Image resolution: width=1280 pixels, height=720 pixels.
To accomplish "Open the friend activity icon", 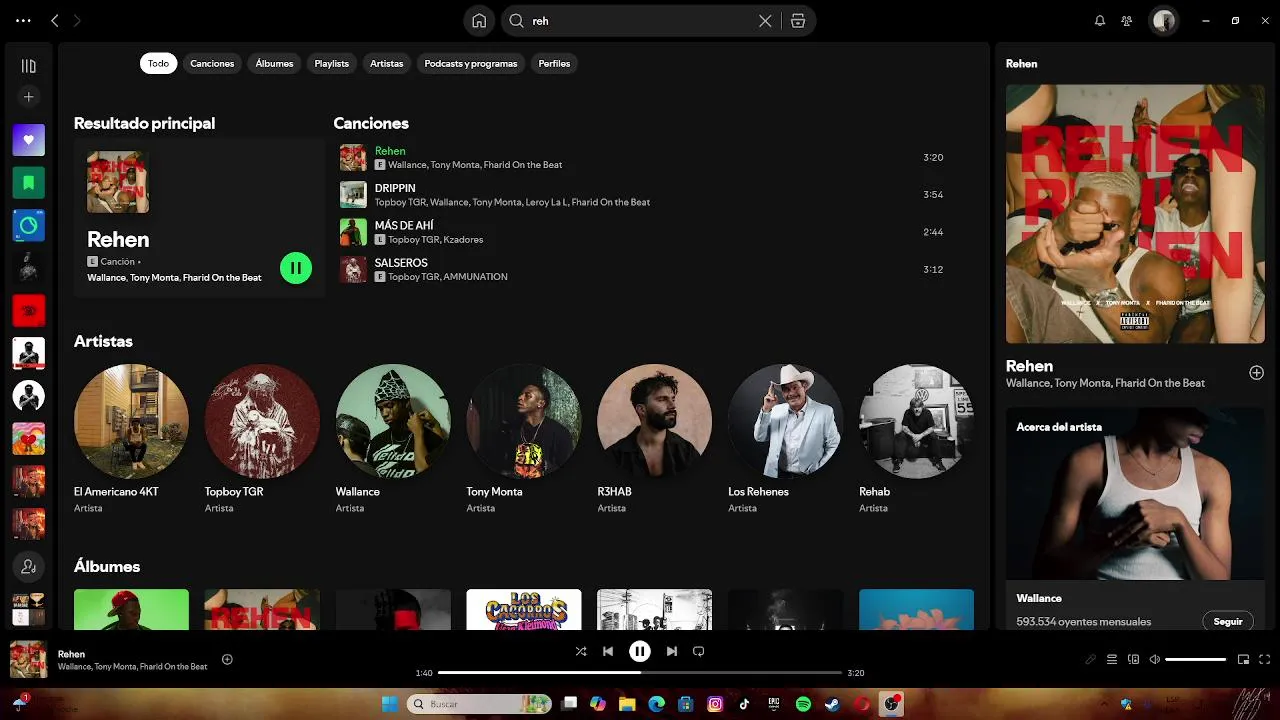I will tap(1127, 21).
